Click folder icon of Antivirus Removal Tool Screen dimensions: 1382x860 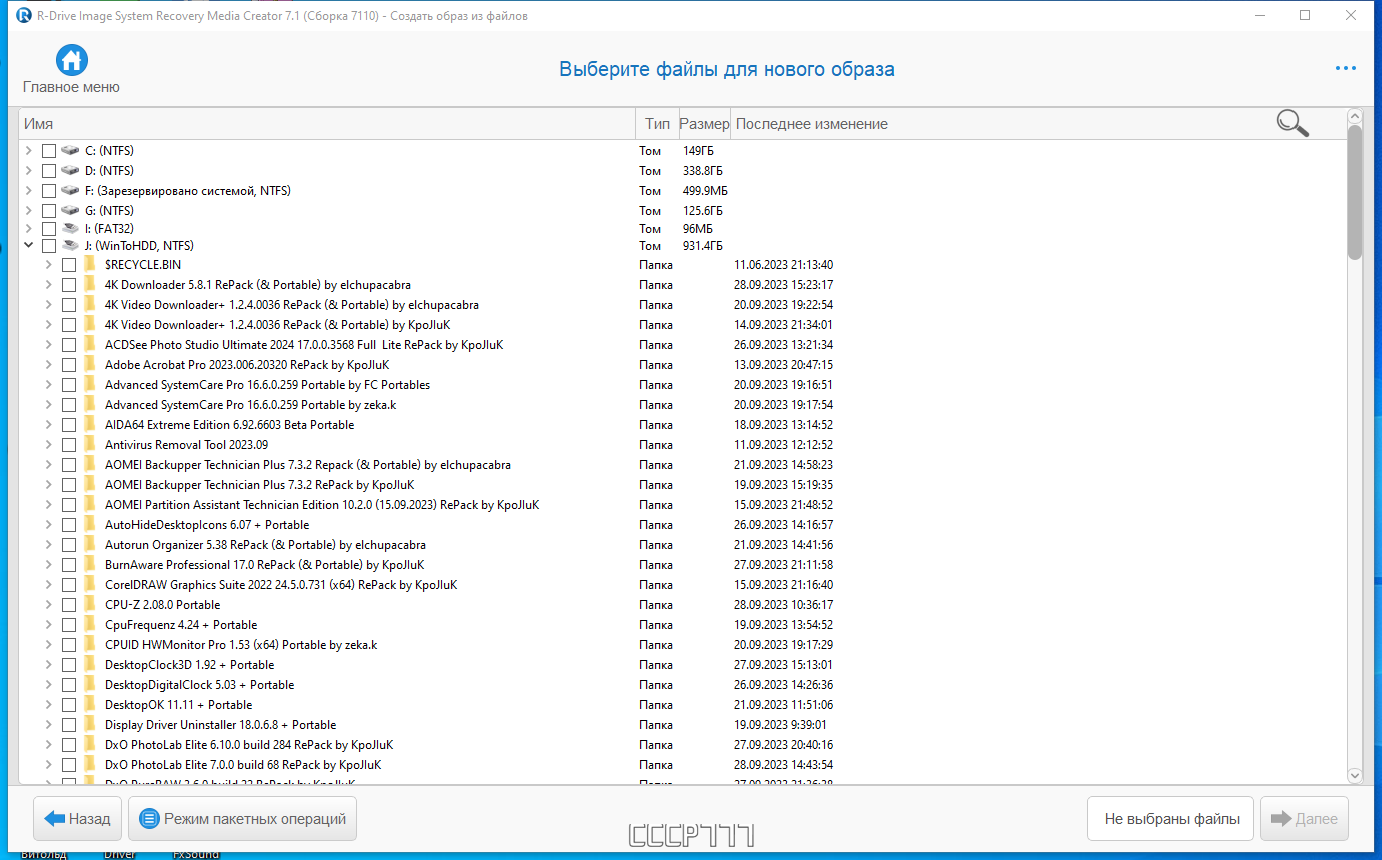[x=90, y=444]
